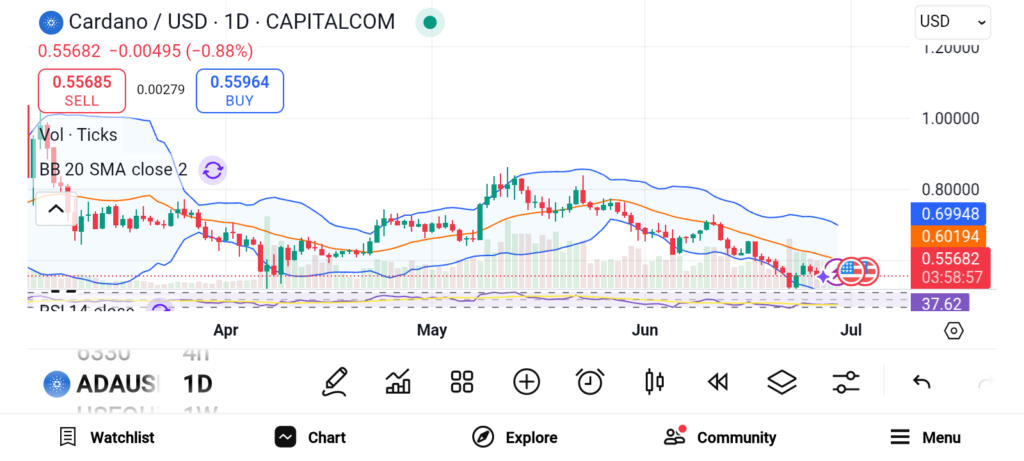Viewport: 1024px width, 461px height.
Task: Collapse the indicator legend chevron
Action: tap(56, 209)
